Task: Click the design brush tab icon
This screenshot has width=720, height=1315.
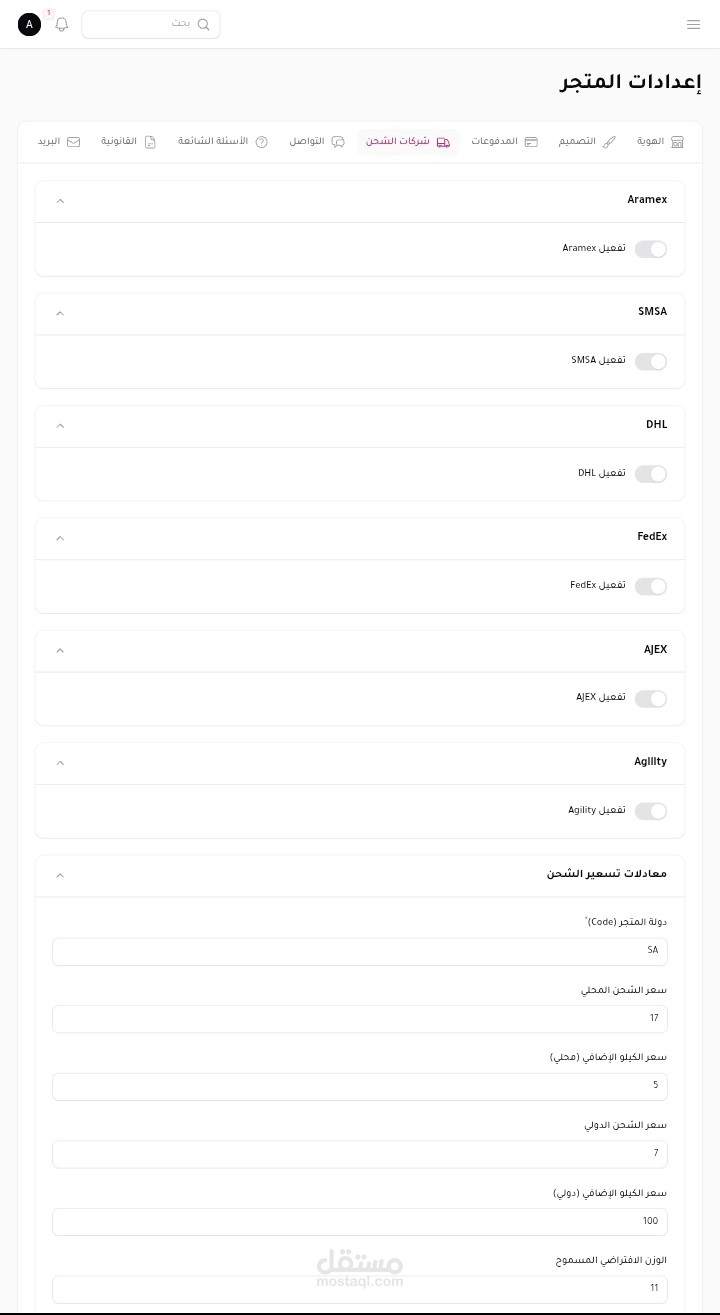Action: (609, 142)
